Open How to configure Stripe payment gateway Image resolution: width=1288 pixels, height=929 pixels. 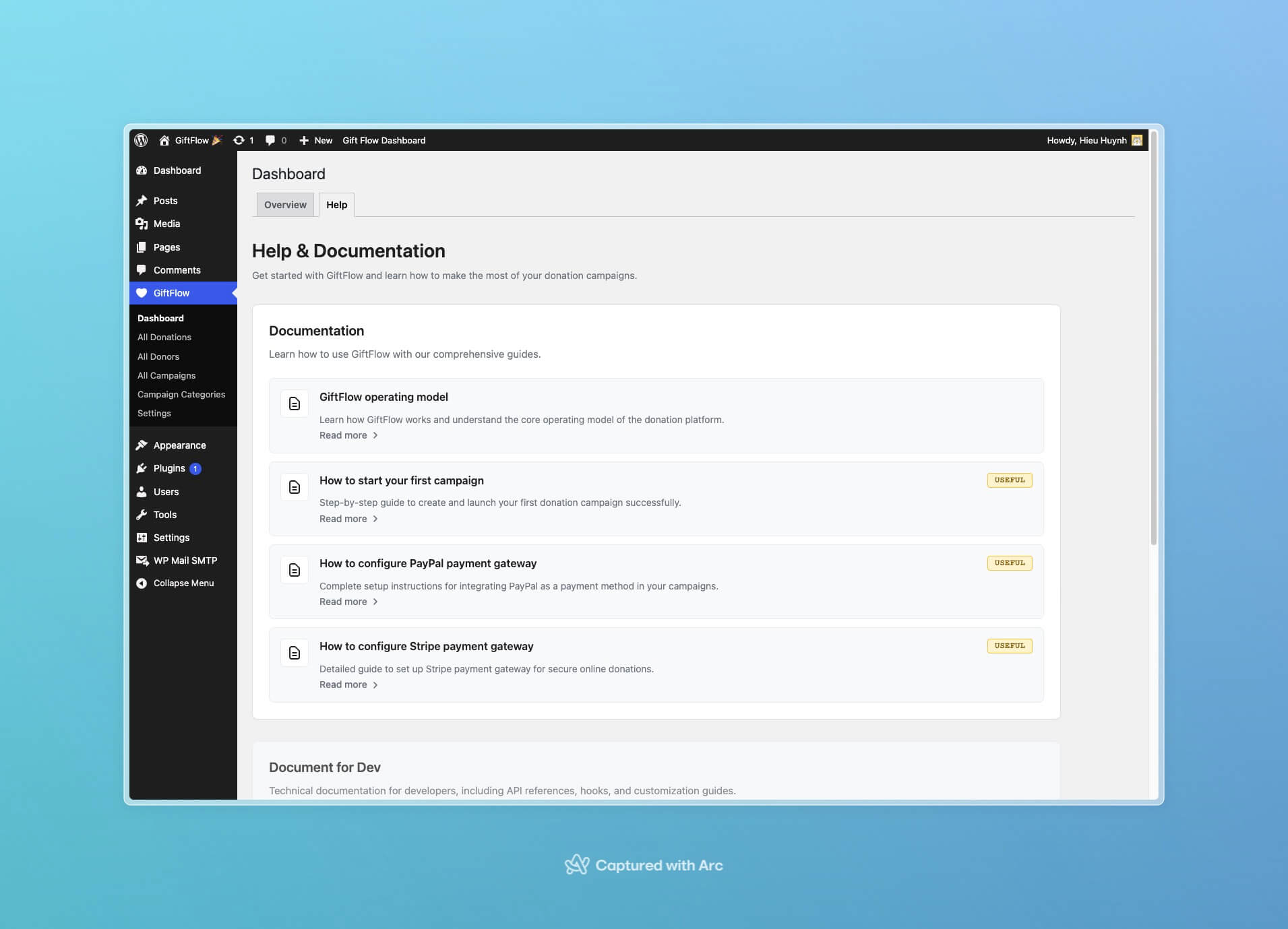[427, 646]
